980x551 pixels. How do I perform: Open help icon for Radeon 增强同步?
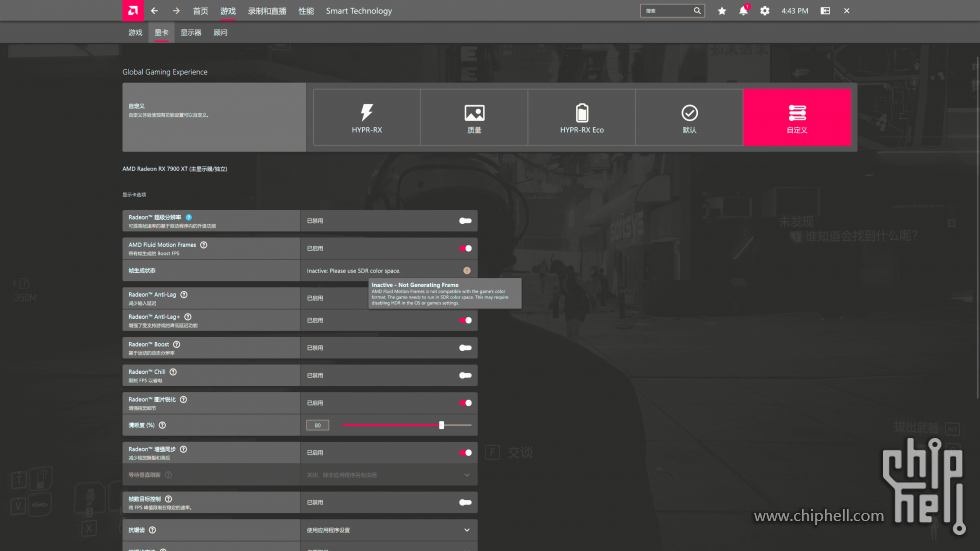(184, 449)
